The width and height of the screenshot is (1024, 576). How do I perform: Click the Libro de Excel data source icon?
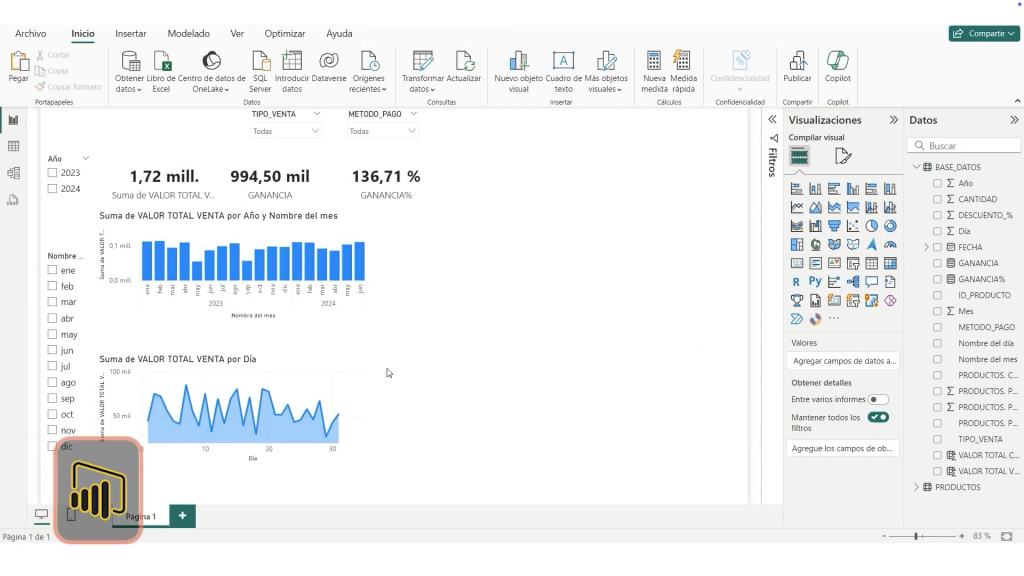click(161, 62)
